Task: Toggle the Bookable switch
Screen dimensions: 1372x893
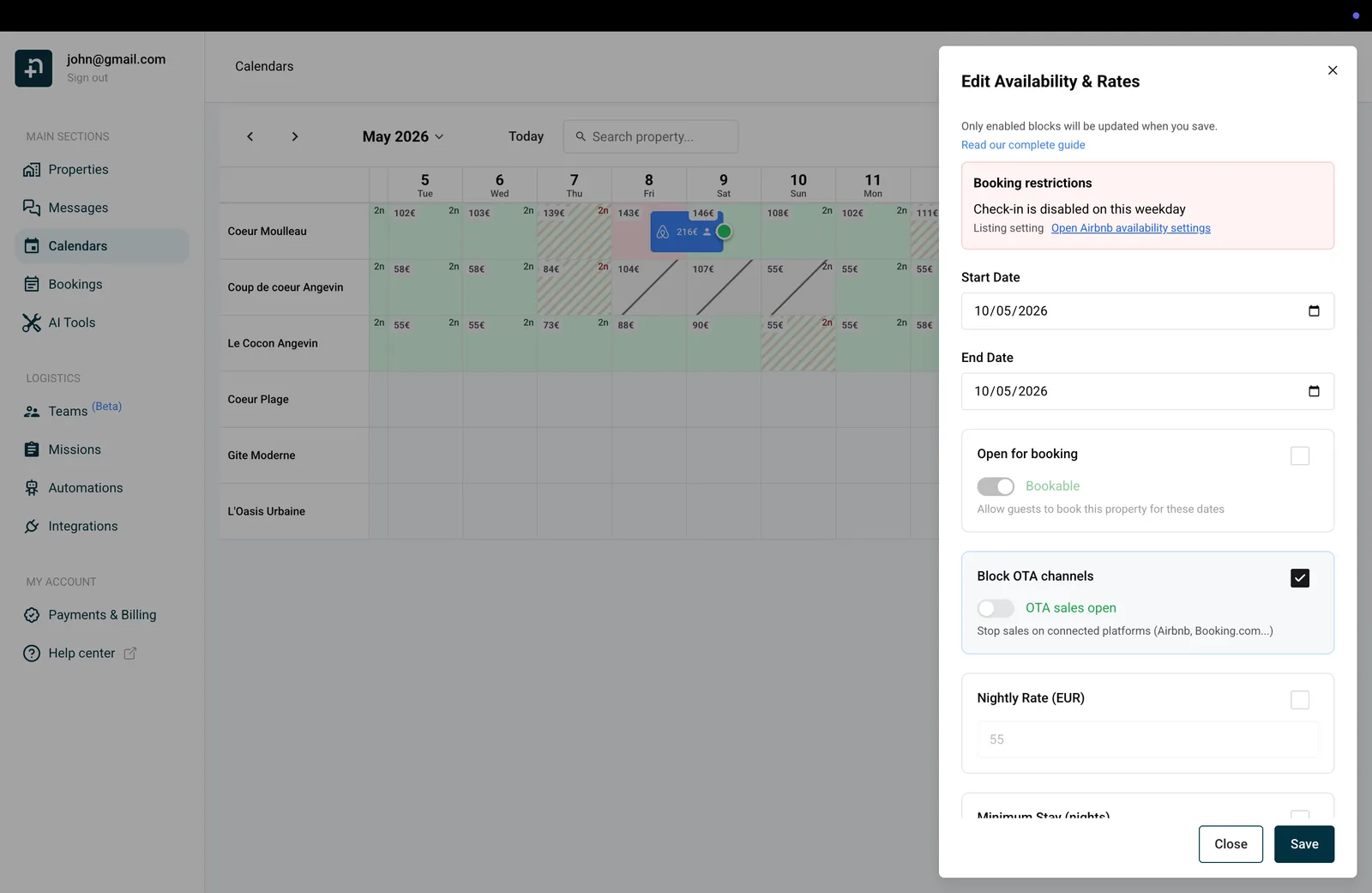Action: pos(996,486)
